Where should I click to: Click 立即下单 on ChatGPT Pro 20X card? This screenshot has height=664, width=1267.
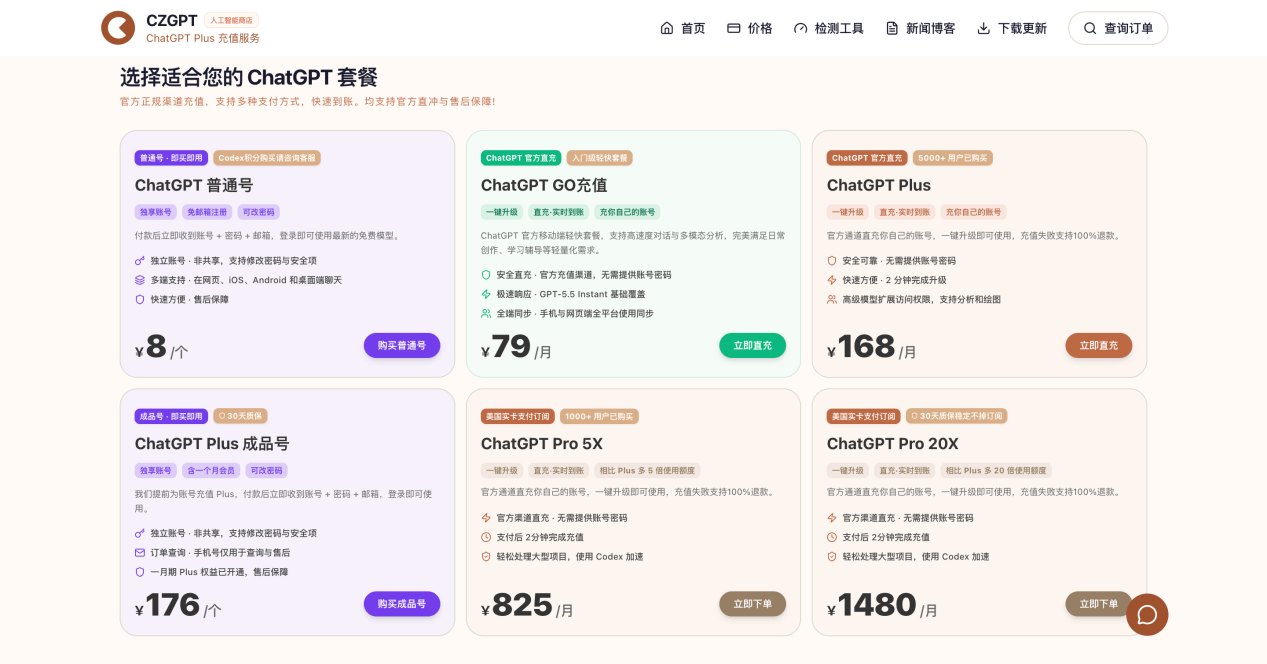[1098, 604]
